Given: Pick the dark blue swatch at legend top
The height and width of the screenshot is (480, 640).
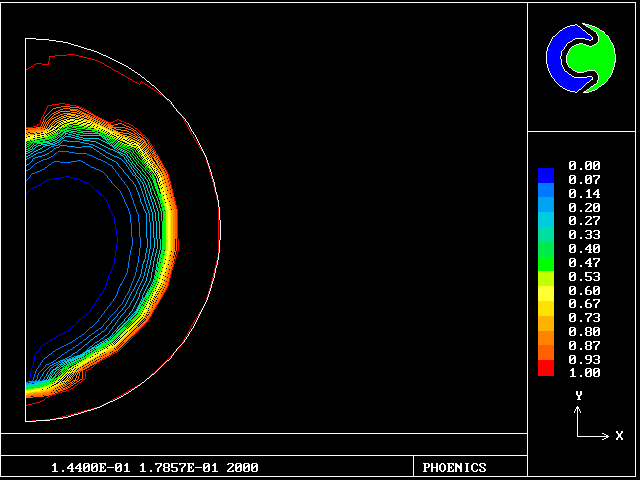Looking at the screenshot, I should [x=545, y=175].
